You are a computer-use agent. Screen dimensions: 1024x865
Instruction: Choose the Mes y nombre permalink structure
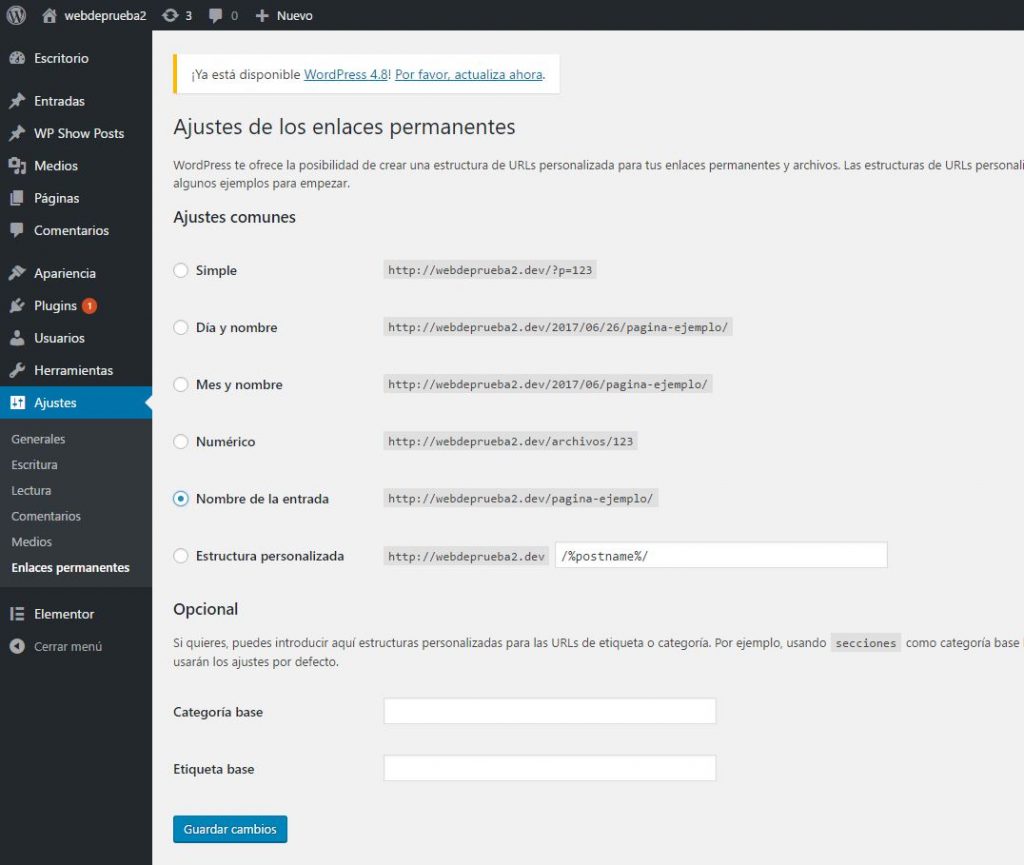tap(181, 385)
